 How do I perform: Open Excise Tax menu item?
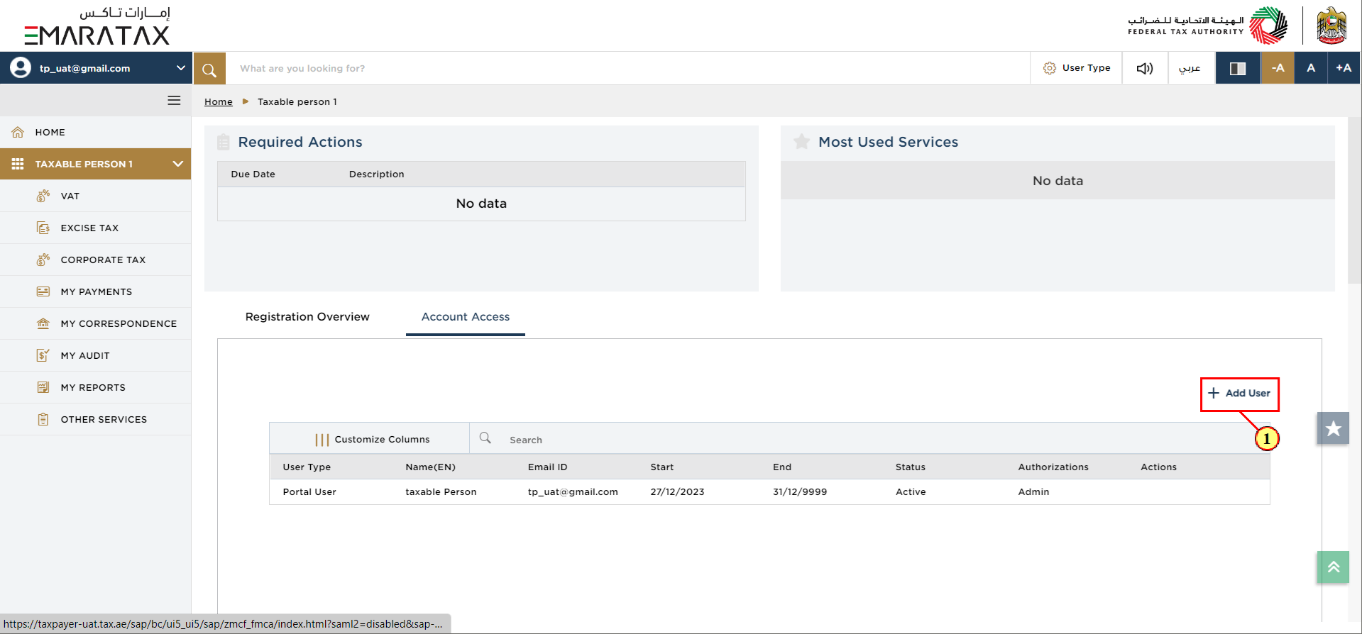95,228
